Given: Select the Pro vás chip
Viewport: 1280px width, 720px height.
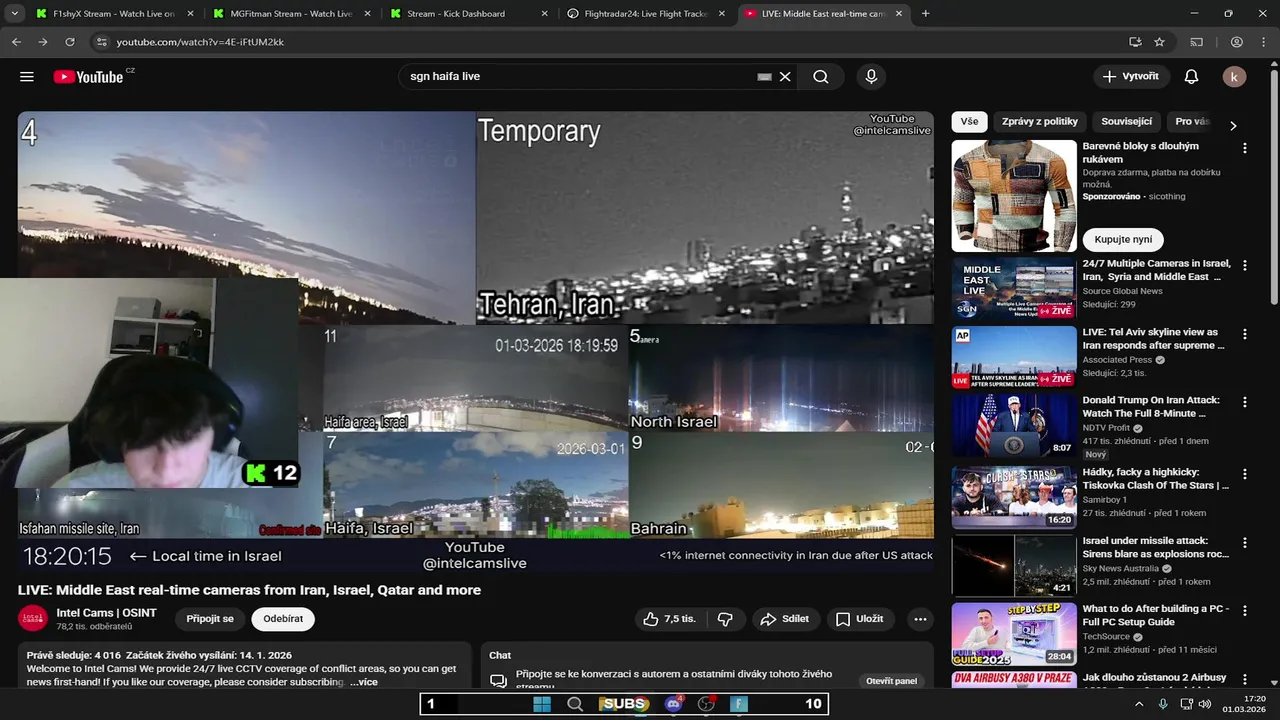Looking at the screenshot, I should pyautogui.click(x=1192, y=122).
